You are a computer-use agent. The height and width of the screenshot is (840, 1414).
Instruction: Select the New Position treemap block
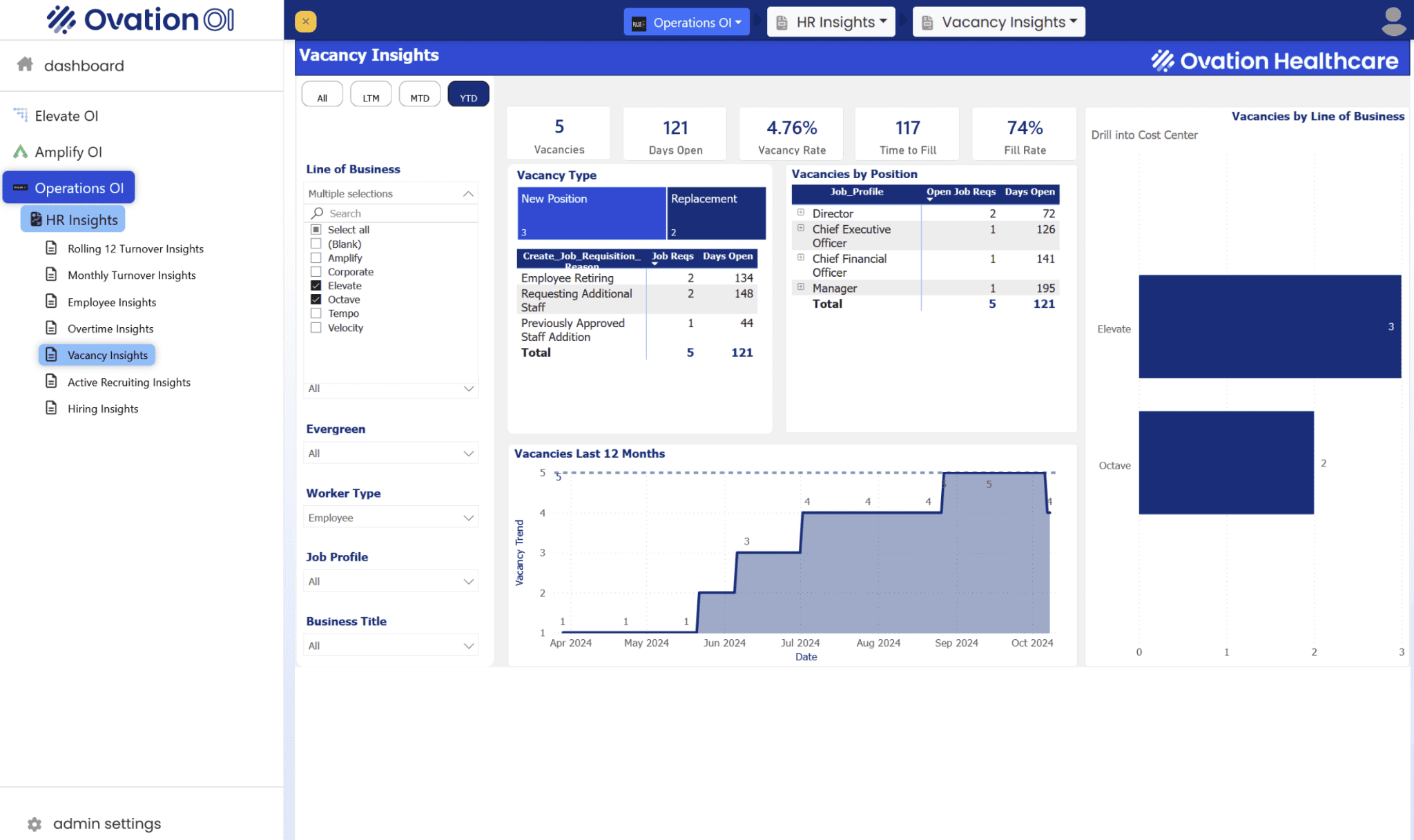click(591, 213)
